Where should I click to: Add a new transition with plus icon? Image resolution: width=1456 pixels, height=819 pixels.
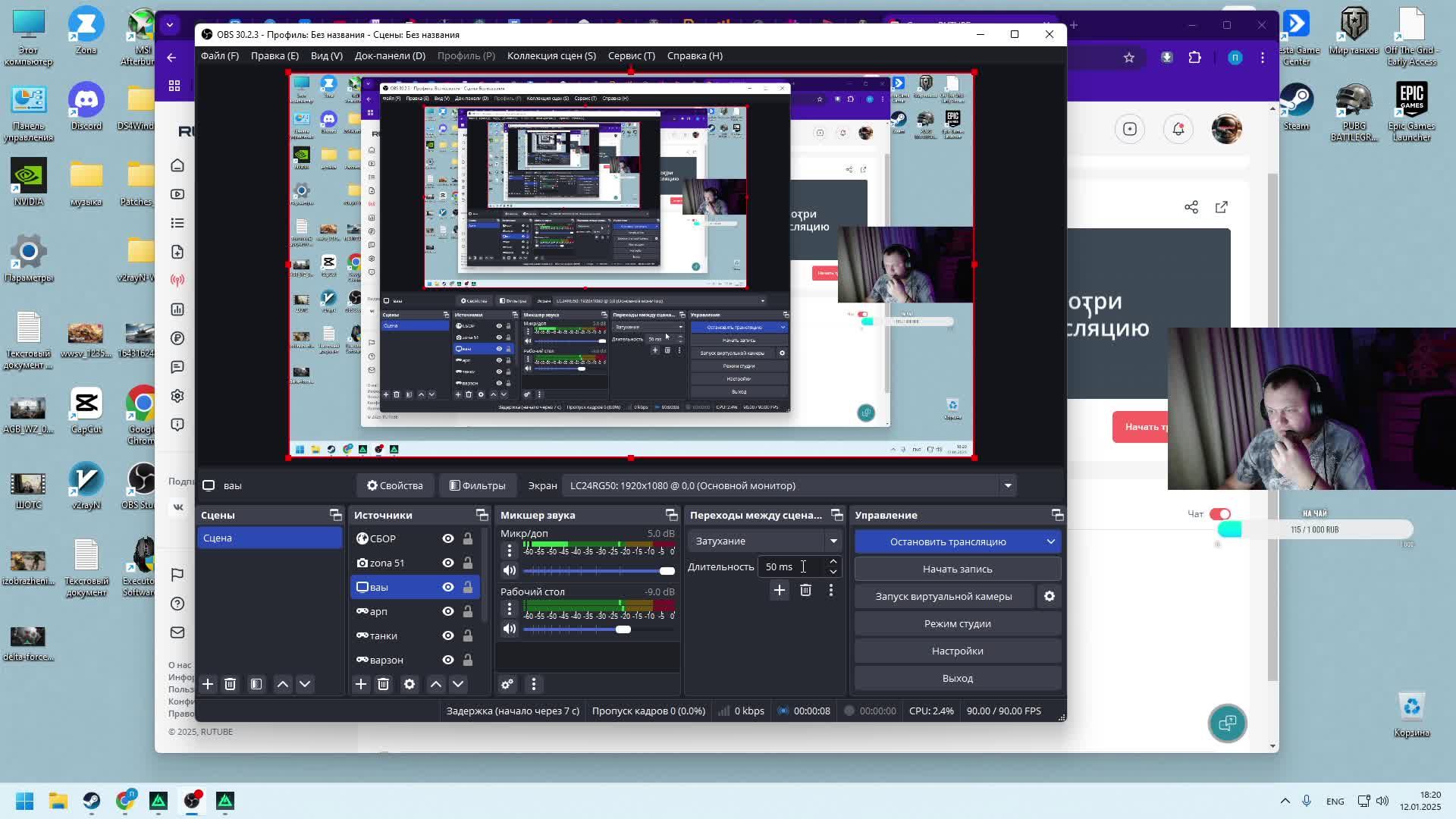click(779, 590)
